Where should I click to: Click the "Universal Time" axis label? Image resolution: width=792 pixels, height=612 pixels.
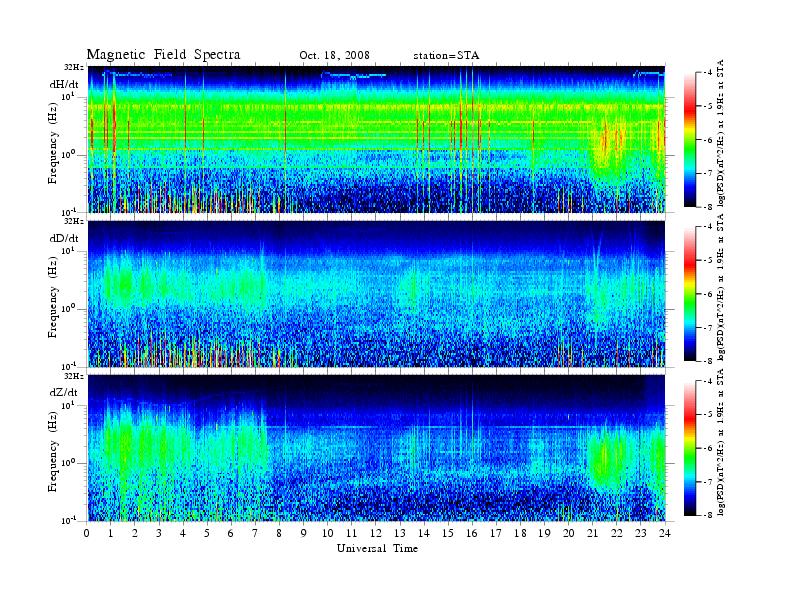[x=377, y=548]
